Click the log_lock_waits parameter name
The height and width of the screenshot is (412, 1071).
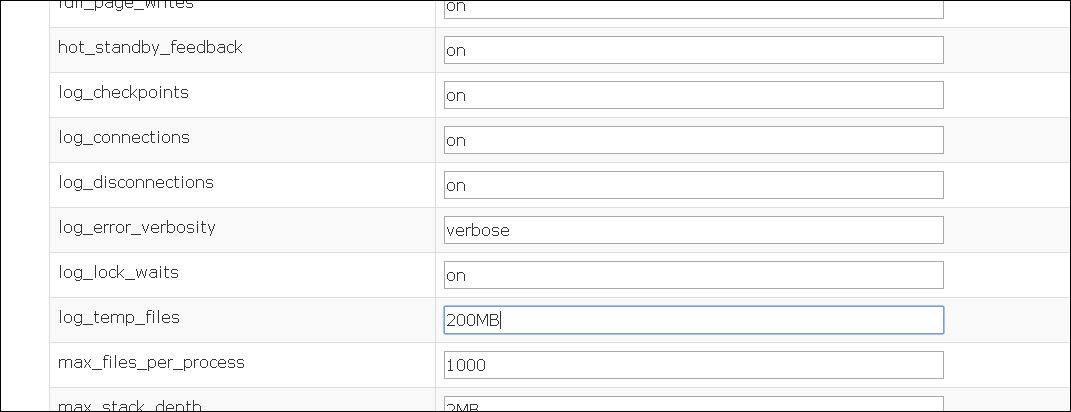point(118,273)
